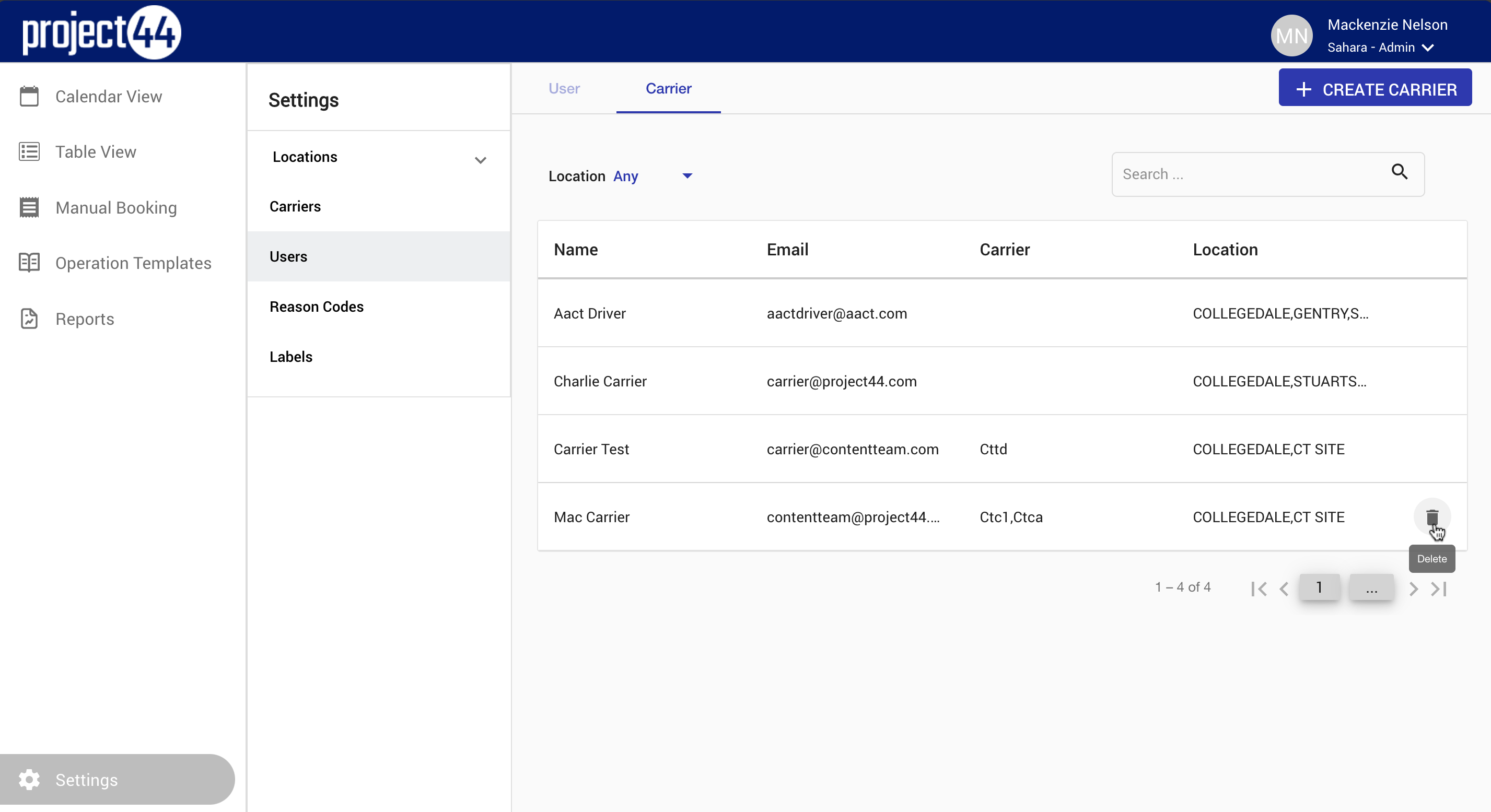1491x812 pixels.
Task: Switch to the User tab
Action: (x=564, y=88)
